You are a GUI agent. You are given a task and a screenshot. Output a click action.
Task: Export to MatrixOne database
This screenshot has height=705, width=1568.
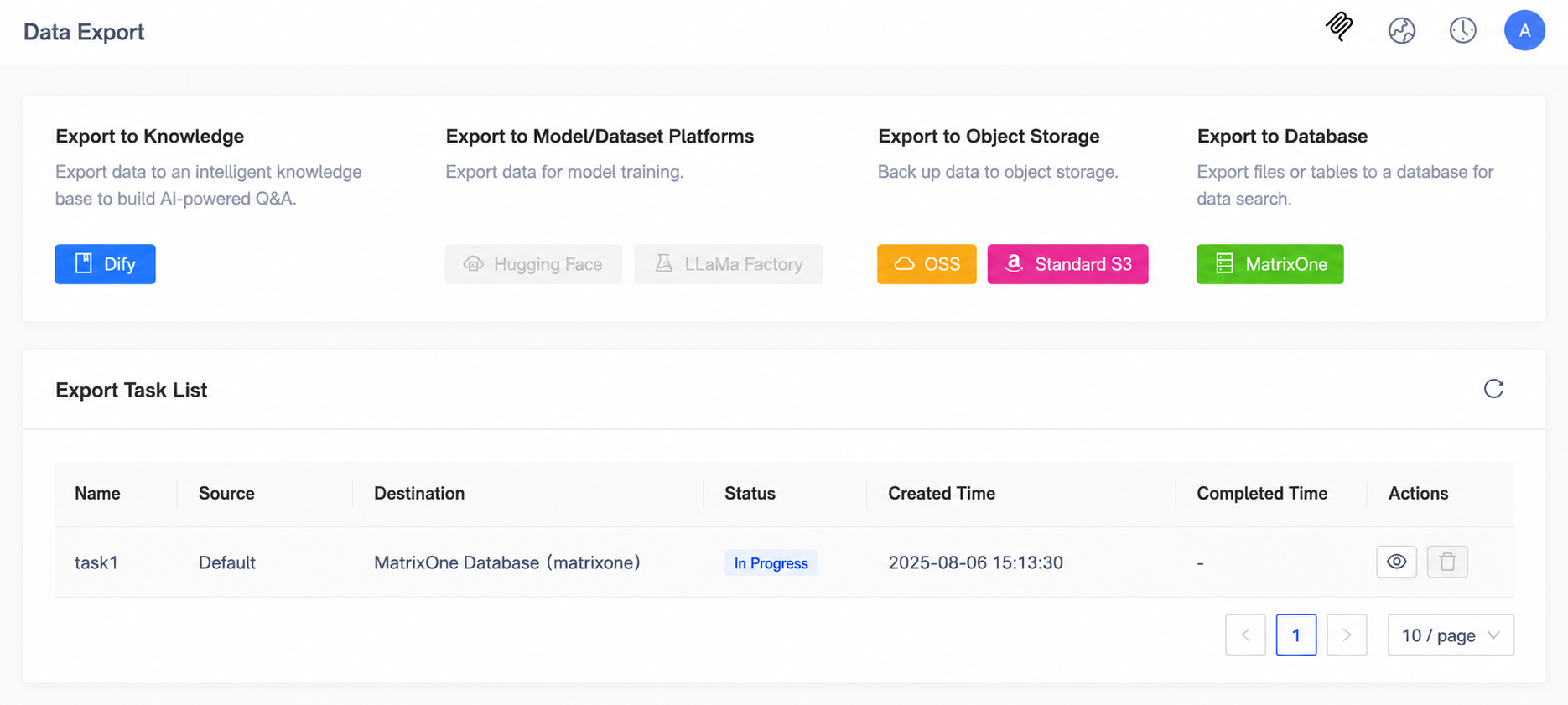click(x=1269, y=264)
